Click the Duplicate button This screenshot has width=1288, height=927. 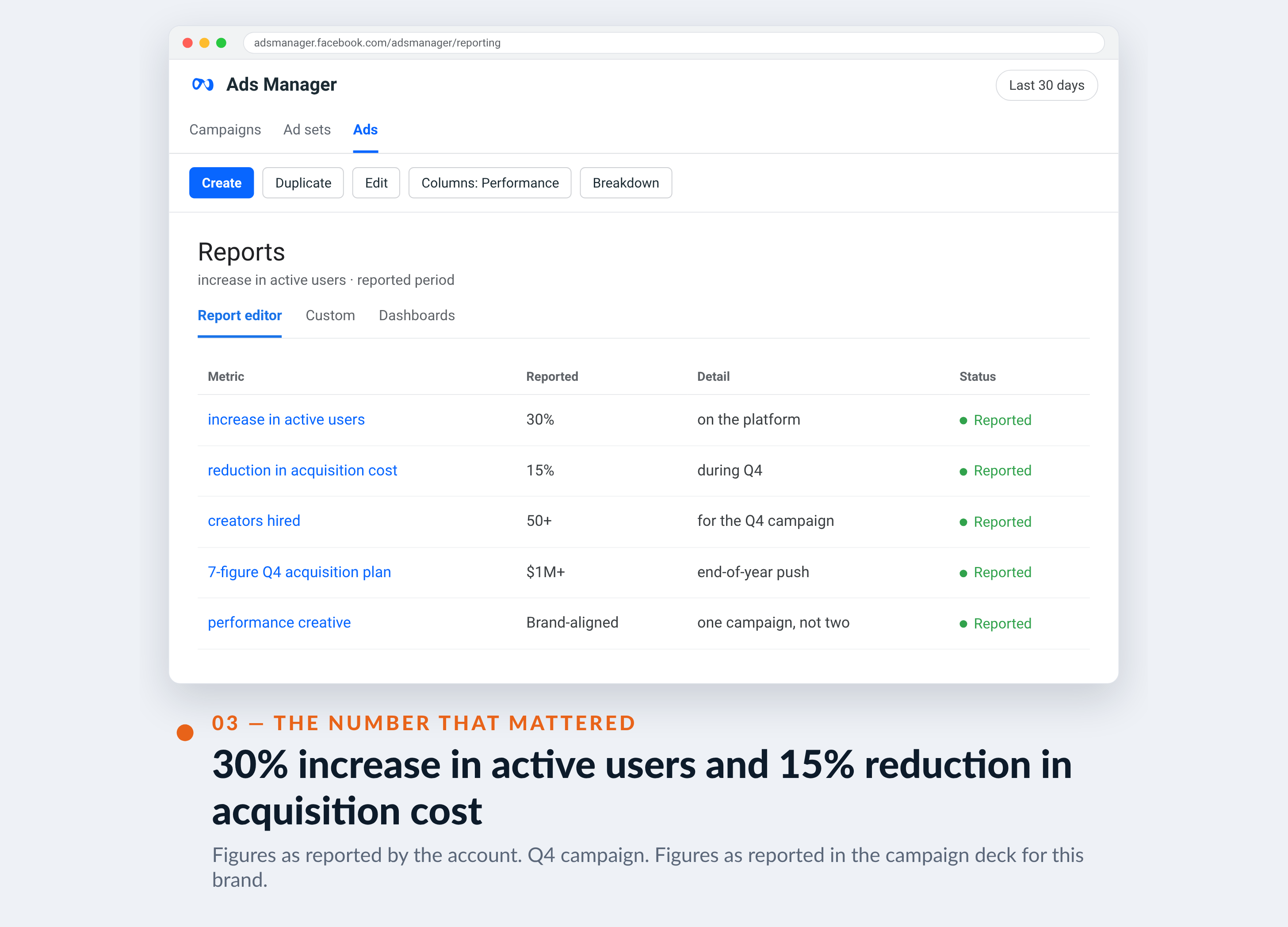point(303,183)
